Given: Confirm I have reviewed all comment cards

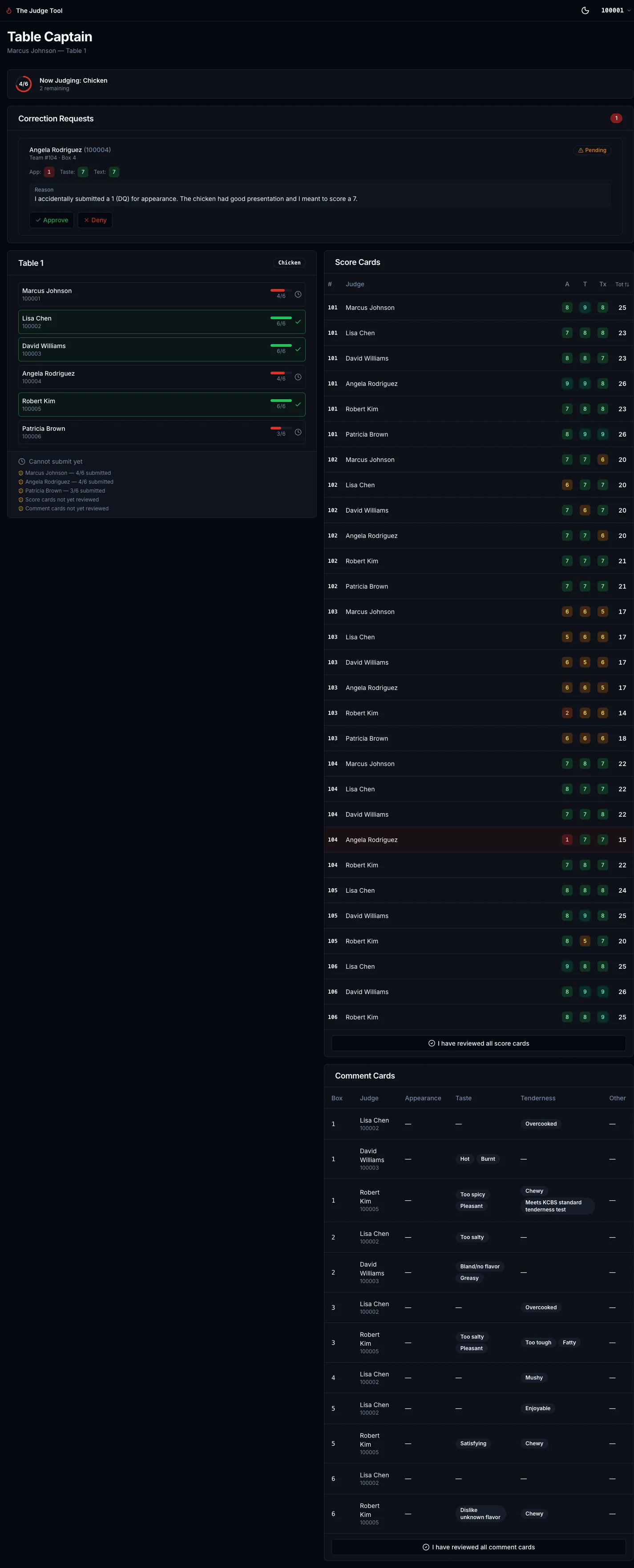Looking at the screenshot, I should click(478, 1547).
